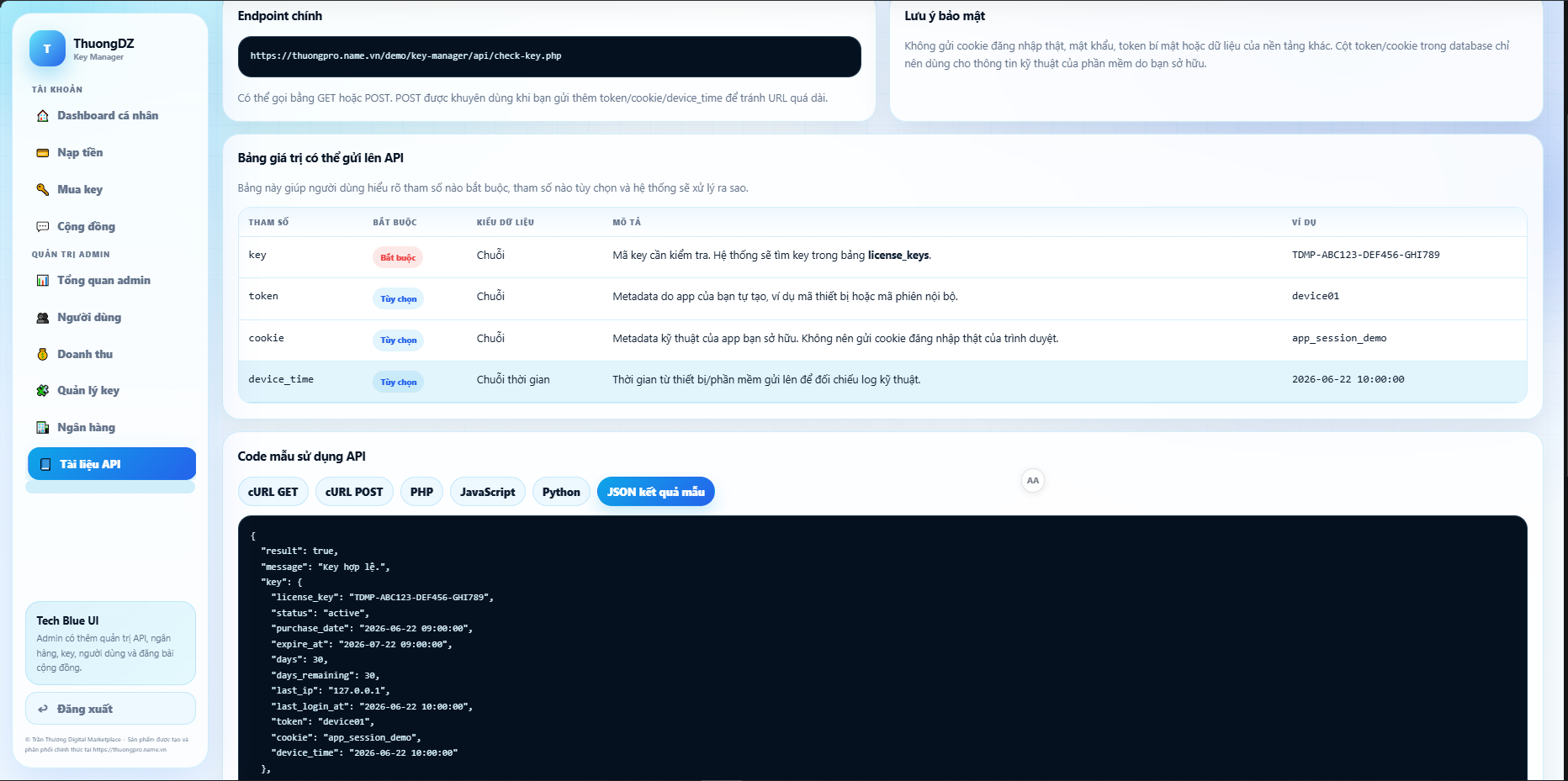Click the 'Lưu ý bảo mật' heading
The image size is (1568, 781).
(945, 16)
